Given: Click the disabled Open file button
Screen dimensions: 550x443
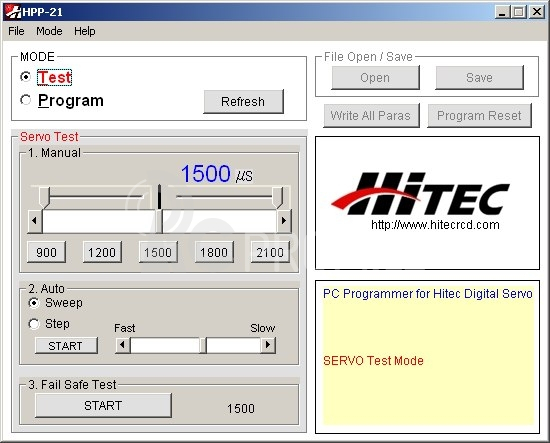Looking at the screenshot, I should click(375, 78).
